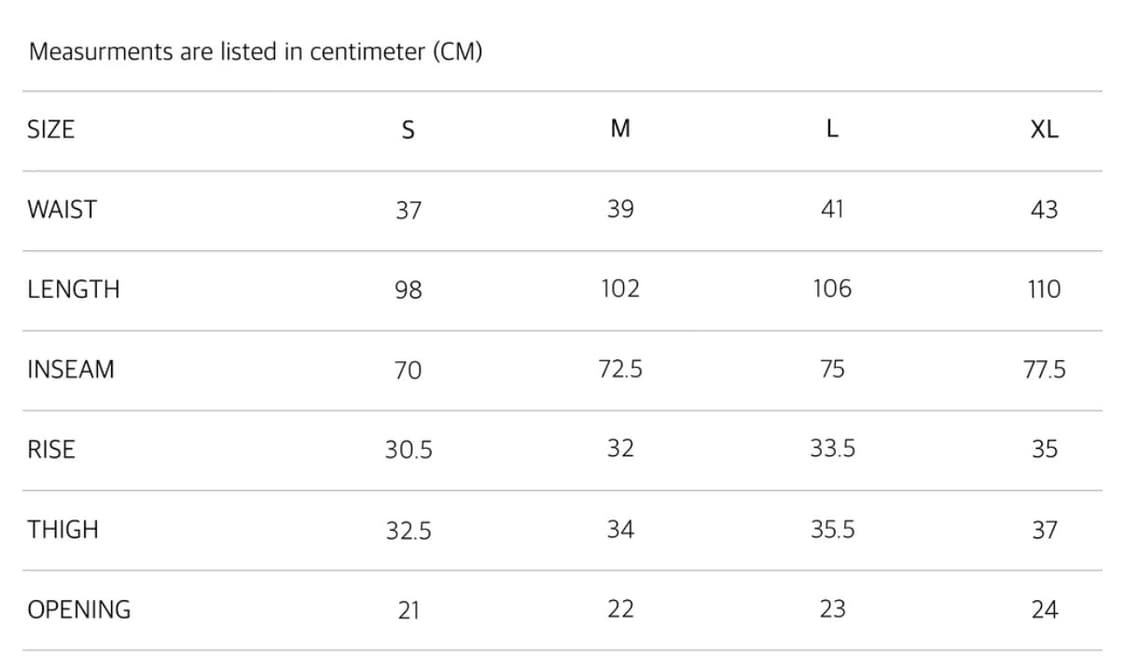Viewport: 1125px width, 670px height.
Task: Click rise value 33.5 for size L
Action: [832, 449]
